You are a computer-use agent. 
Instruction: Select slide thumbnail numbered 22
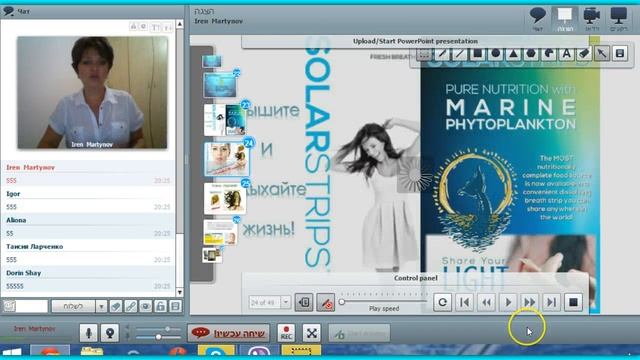pyautogui.click(x=220, y=85)
